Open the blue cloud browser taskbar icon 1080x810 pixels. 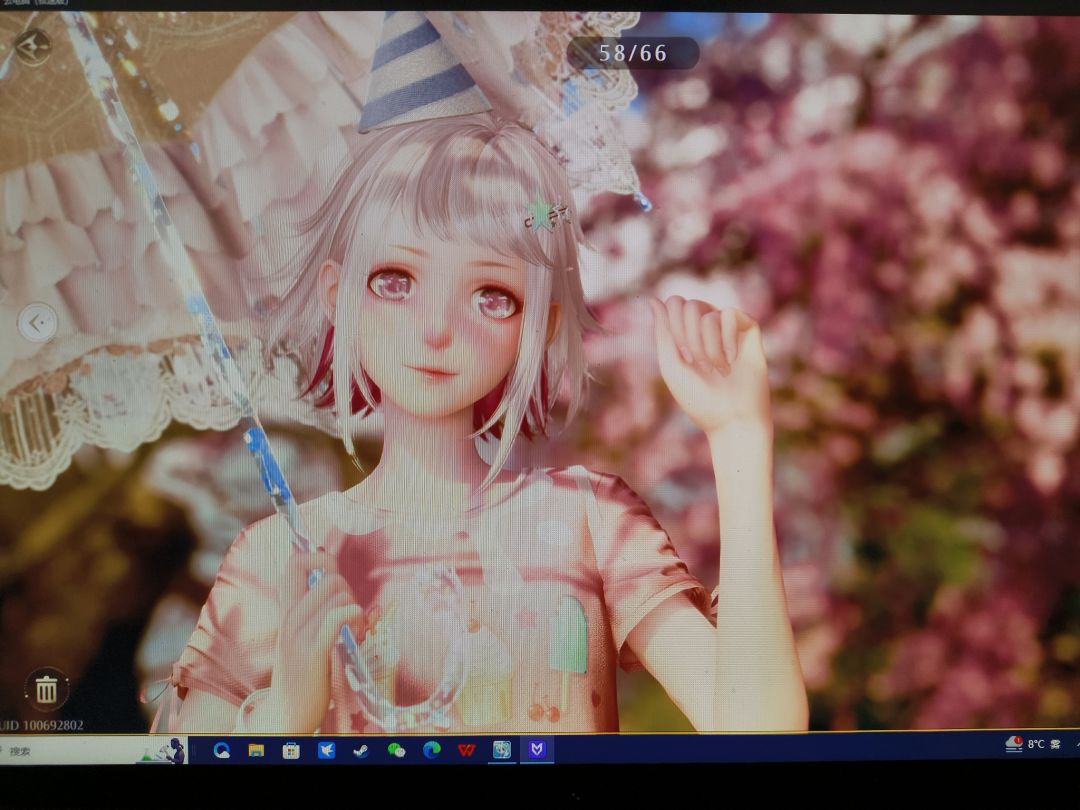(221, 750)
